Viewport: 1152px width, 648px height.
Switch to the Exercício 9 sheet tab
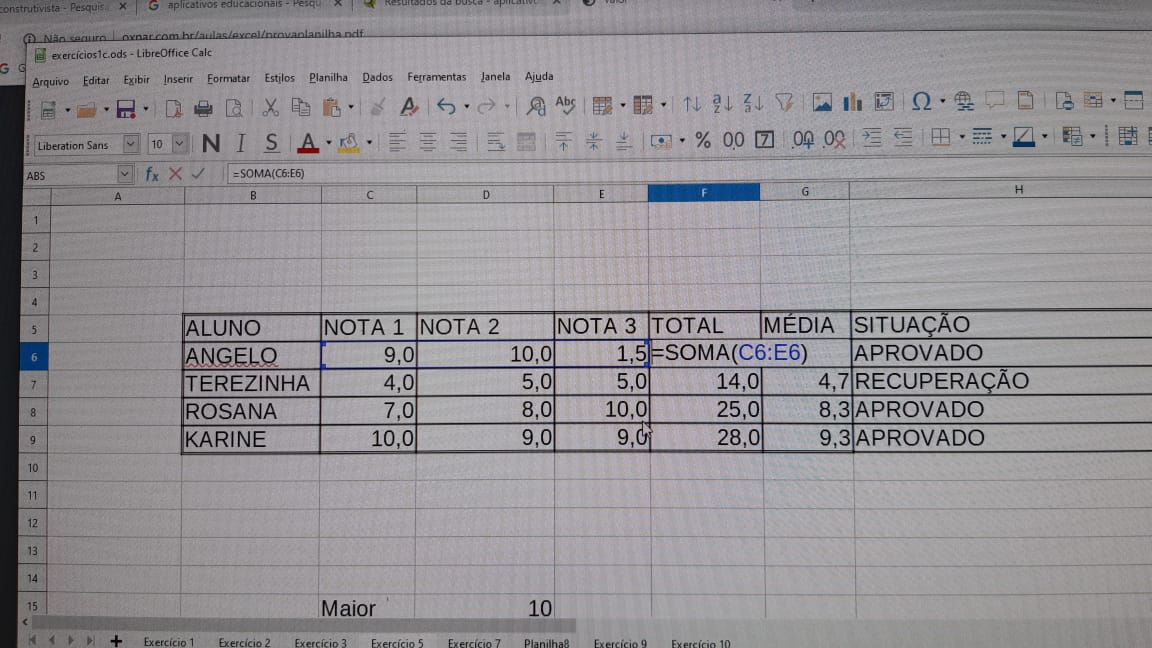click(620, 643)
